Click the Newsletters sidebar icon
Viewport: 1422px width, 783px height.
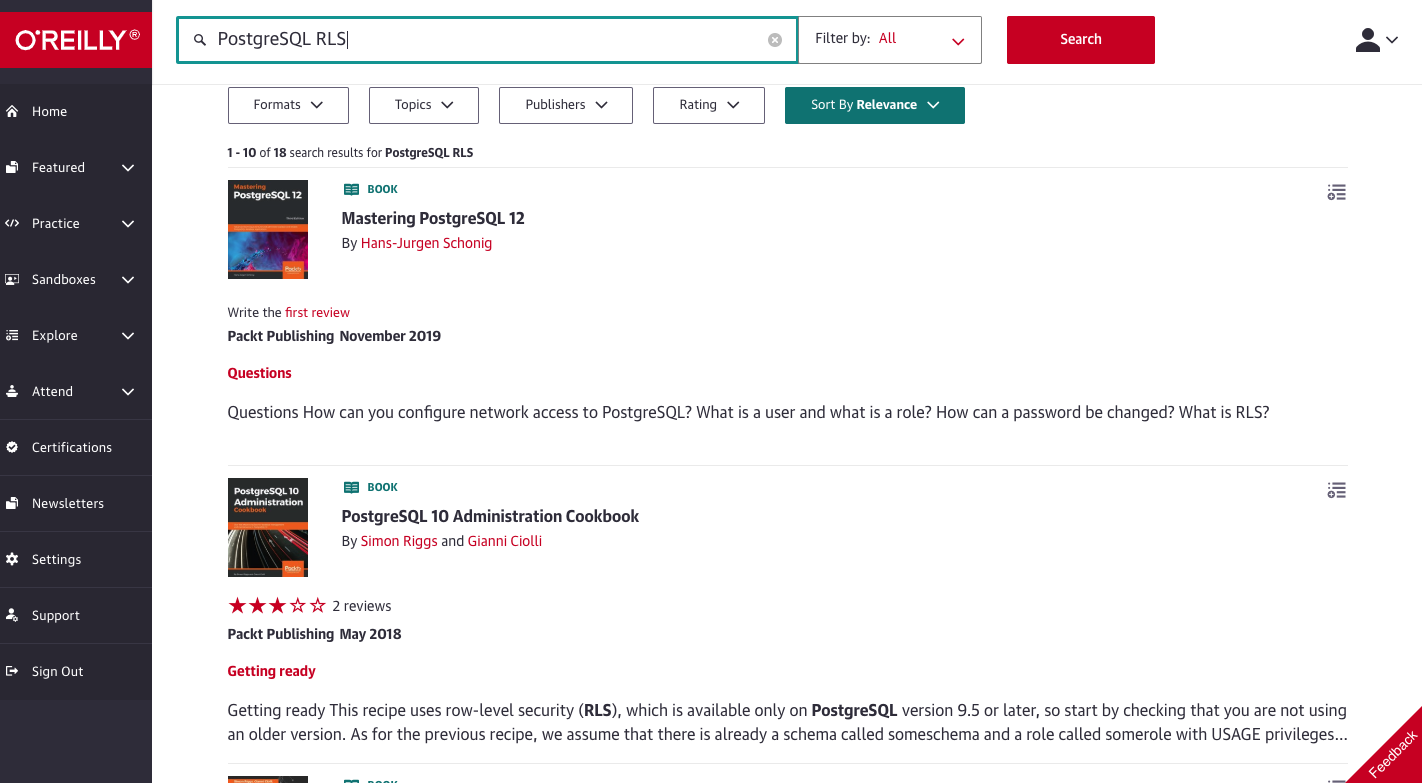(x=12, y=503)
